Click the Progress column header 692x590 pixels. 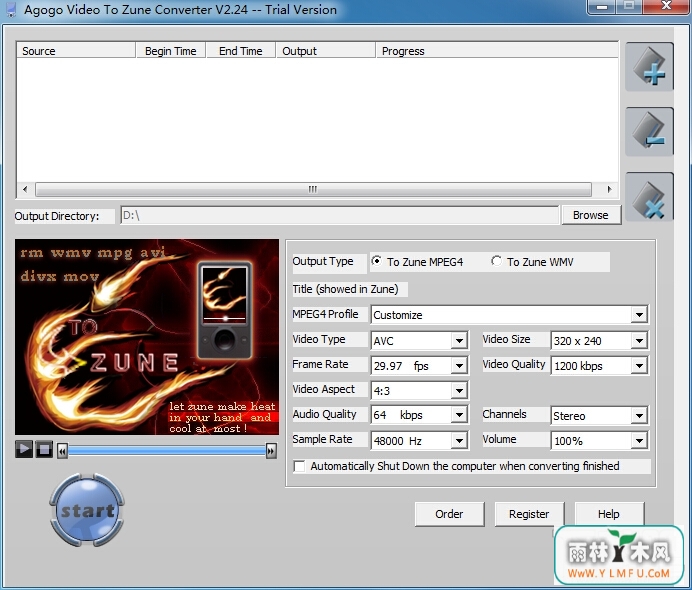click(497, 51)
